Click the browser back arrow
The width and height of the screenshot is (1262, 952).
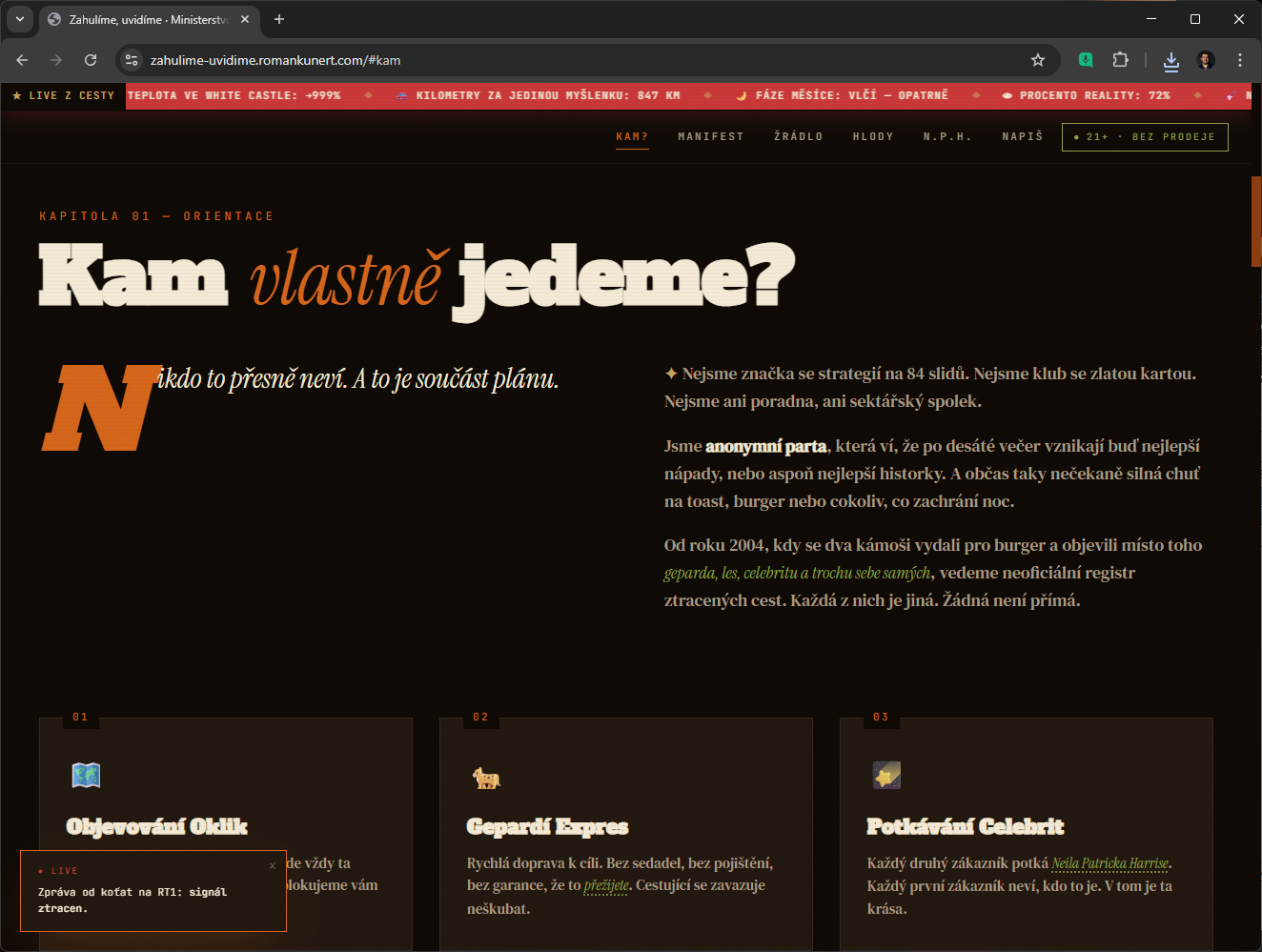(22, 60)
